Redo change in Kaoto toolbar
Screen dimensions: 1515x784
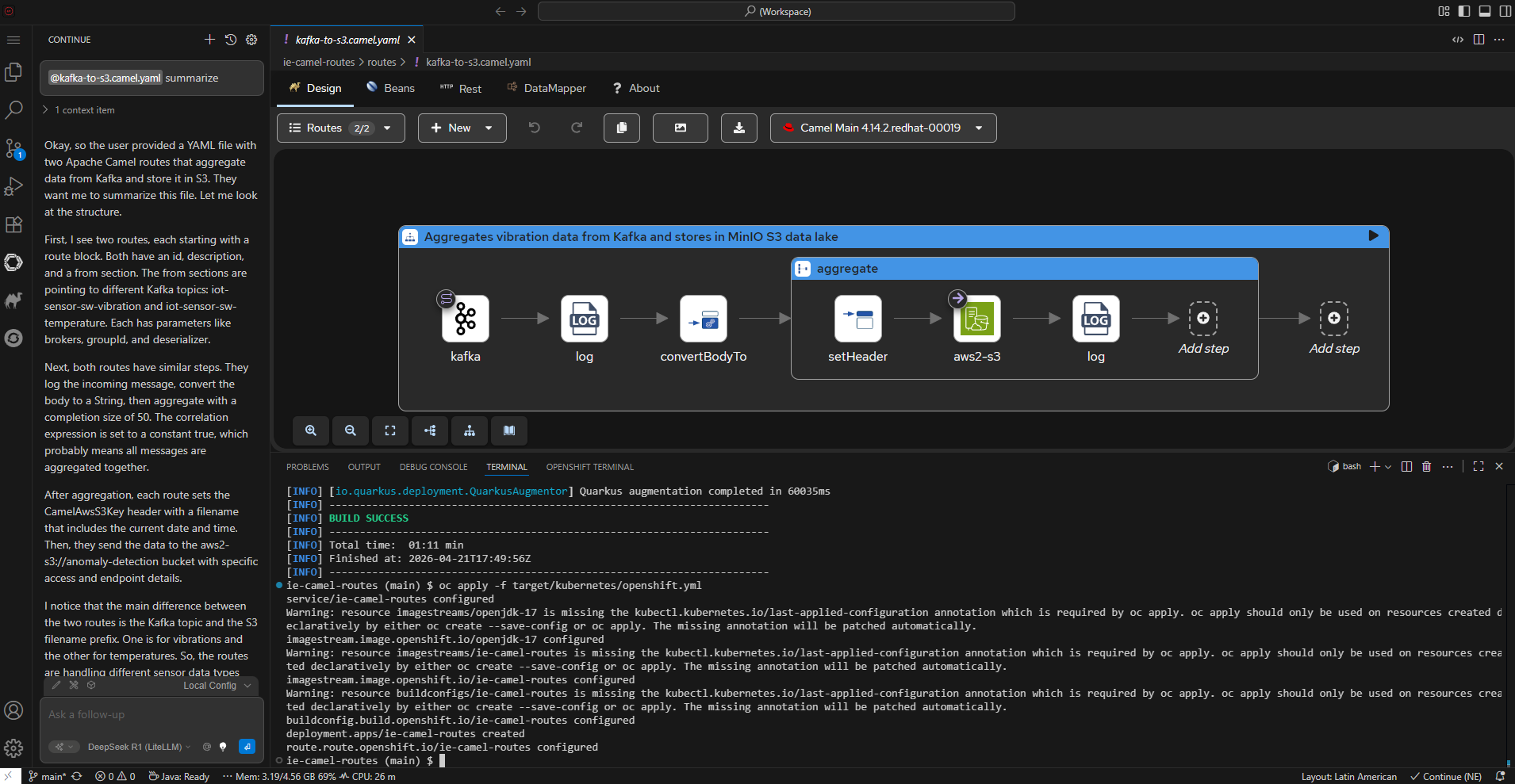point(577,128)
